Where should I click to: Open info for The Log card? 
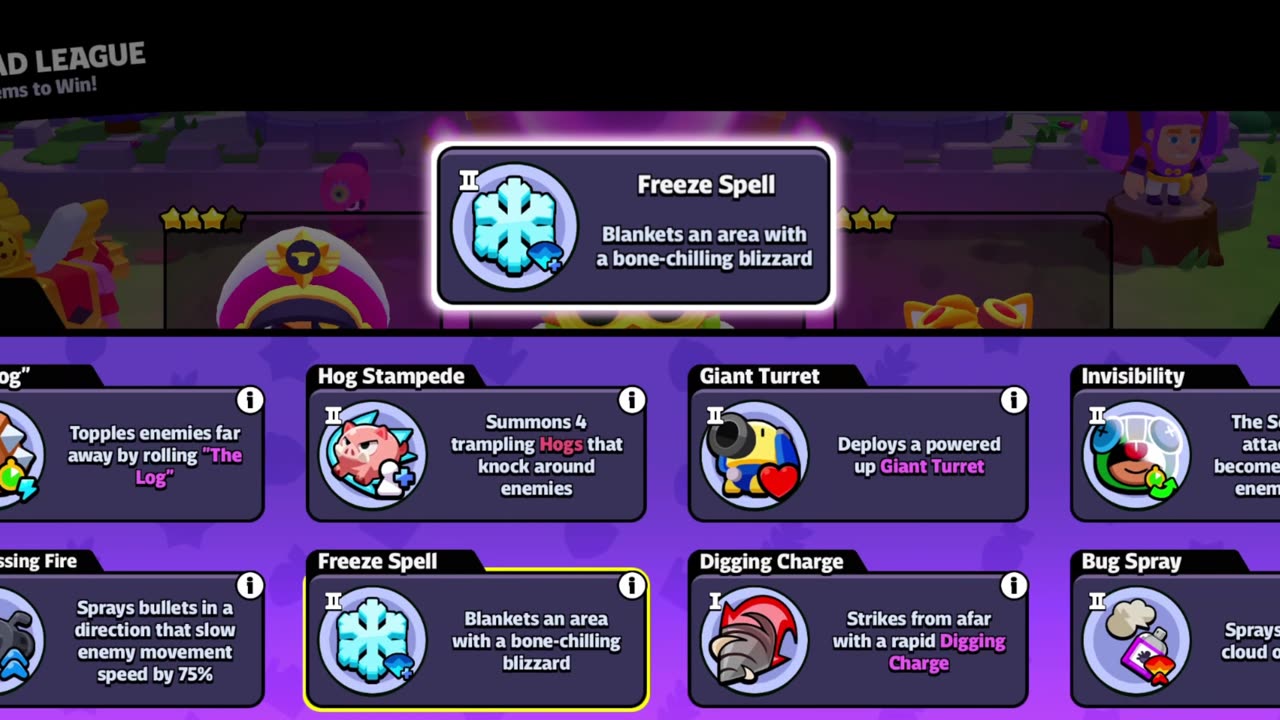tap(249, 400)
